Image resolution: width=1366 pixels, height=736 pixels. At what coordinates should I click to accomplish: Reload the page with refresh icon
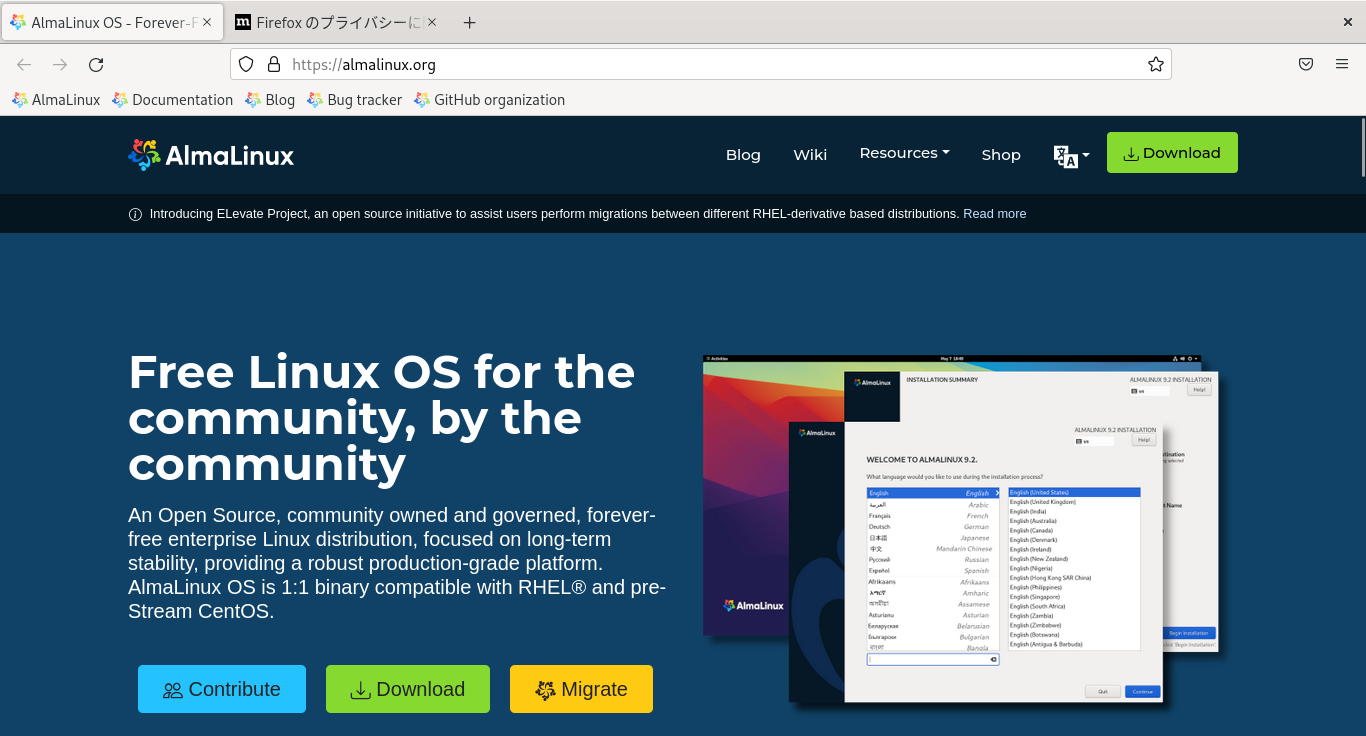pos(96,65)
